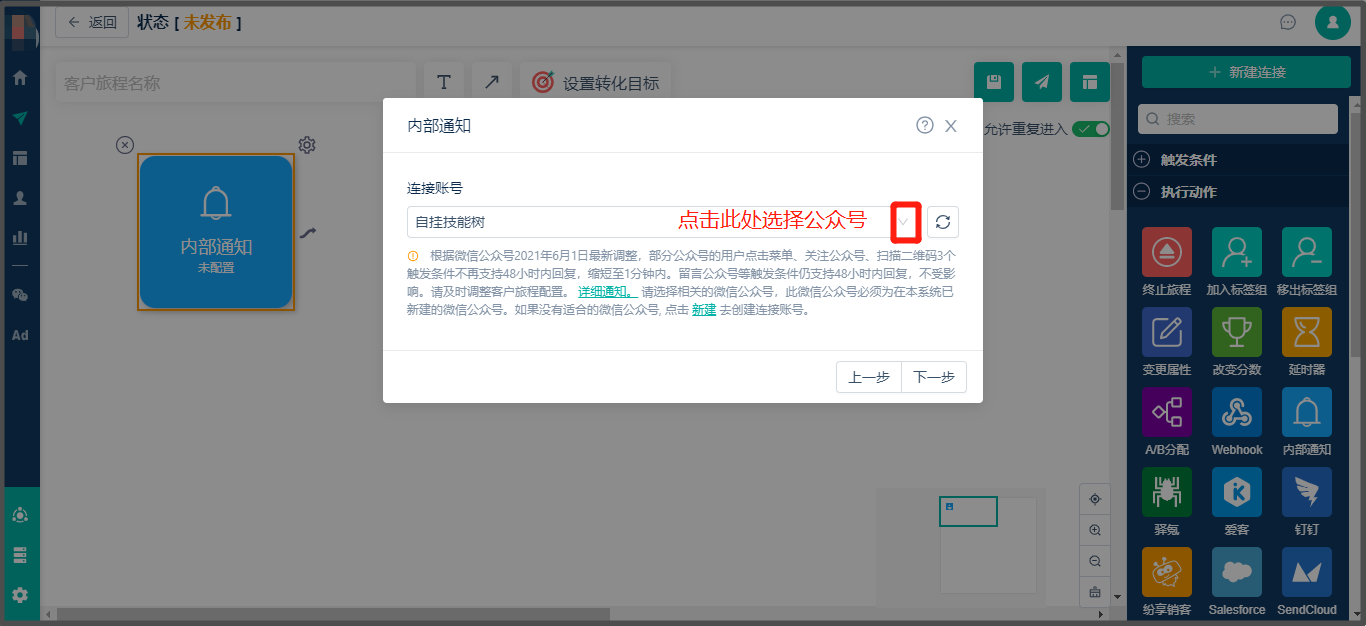Viewport: 1366px width, 626px height.
Task: Select the 驿氪 action icon
Action: click(x=1166, y=492)
